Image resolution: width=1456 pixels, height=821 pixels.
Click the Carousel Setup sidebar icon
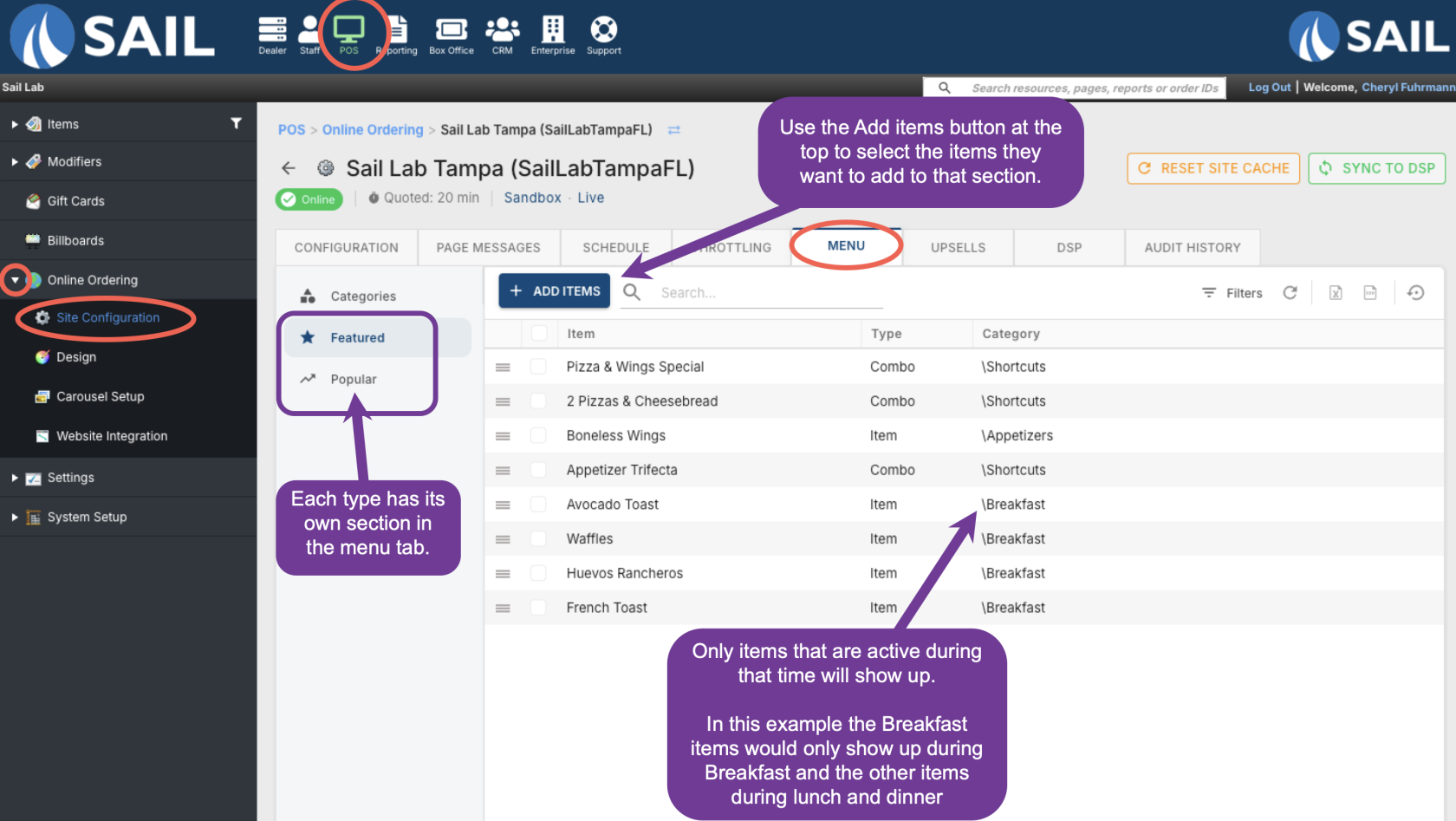click(x=42, y=397)
